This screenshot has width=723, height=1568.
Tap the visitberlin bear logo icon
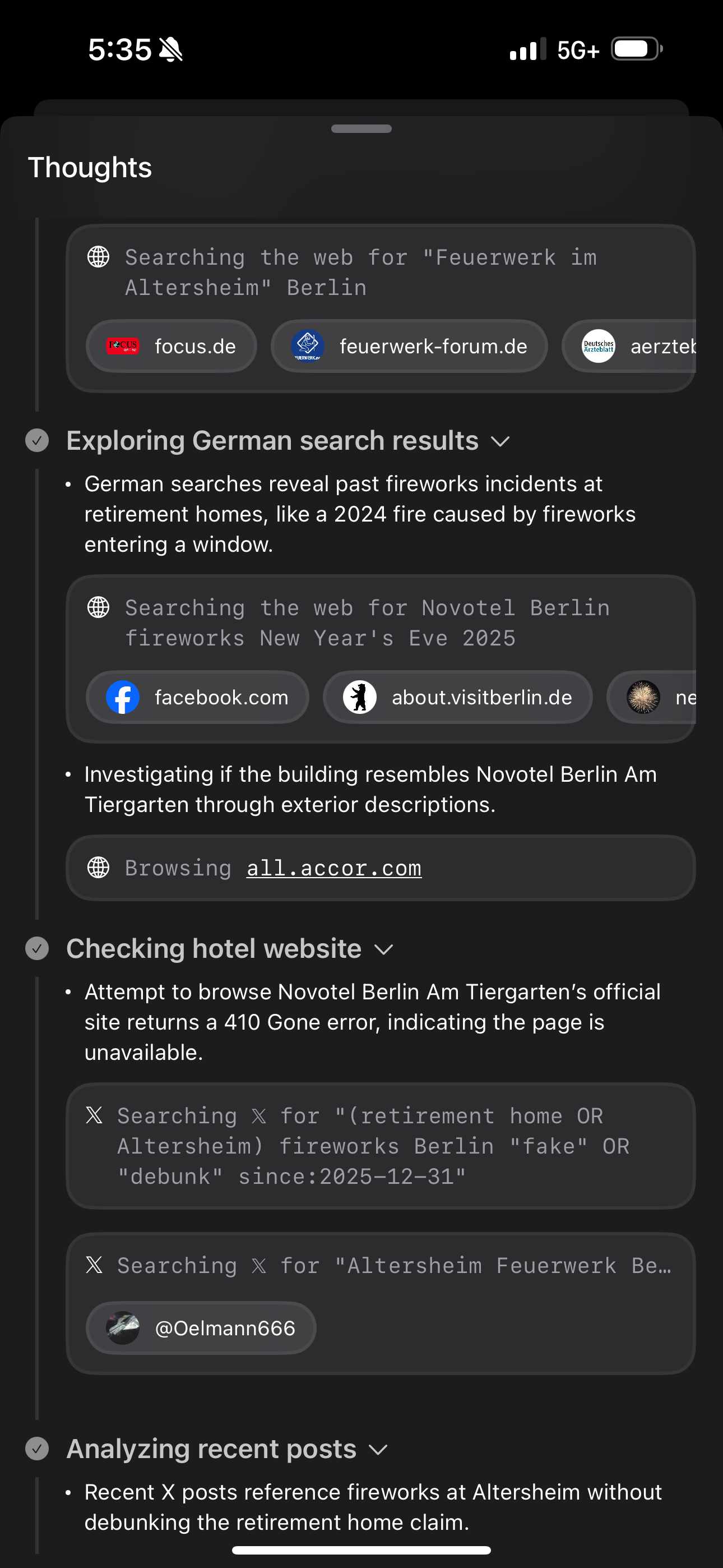360,697
